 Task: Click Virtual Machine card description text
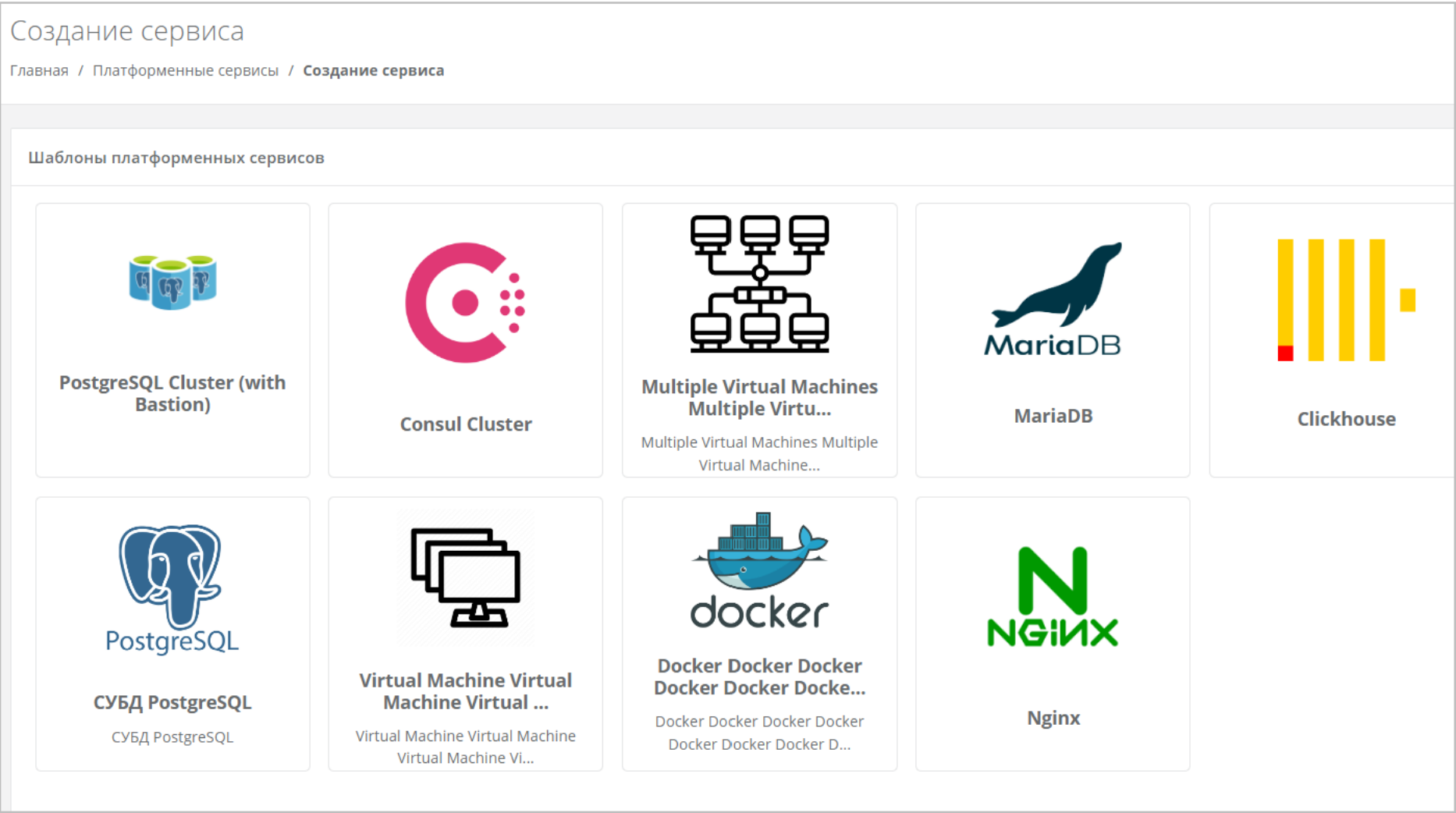point(466,747)
